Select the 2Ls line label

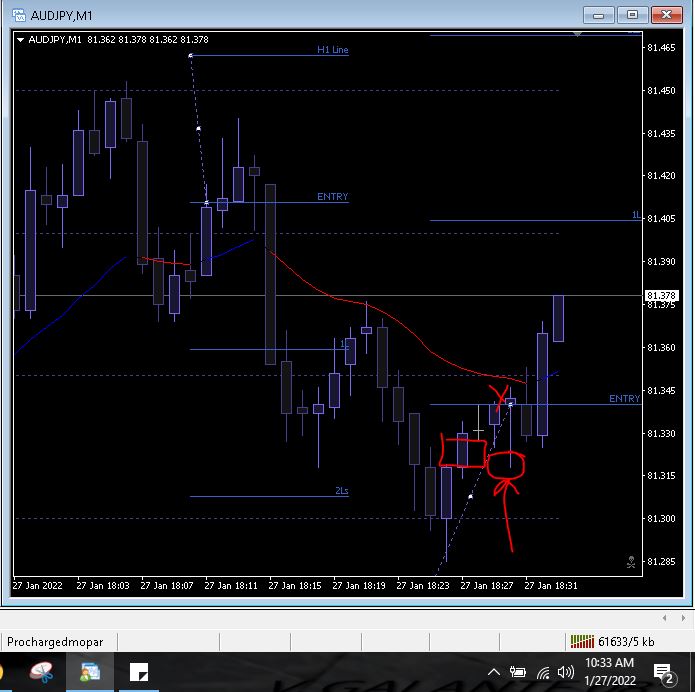coord(342,490)
